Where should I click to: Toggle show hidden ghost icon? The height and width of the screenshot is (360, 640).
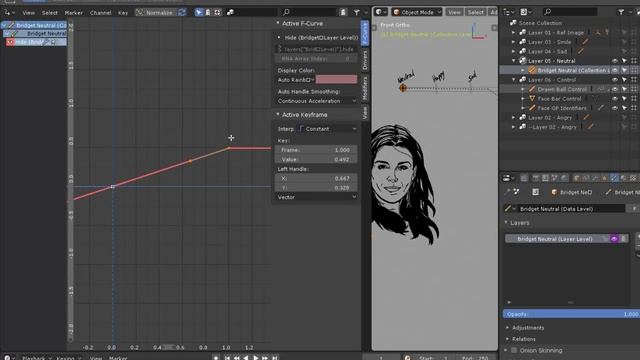coord(208,13)
